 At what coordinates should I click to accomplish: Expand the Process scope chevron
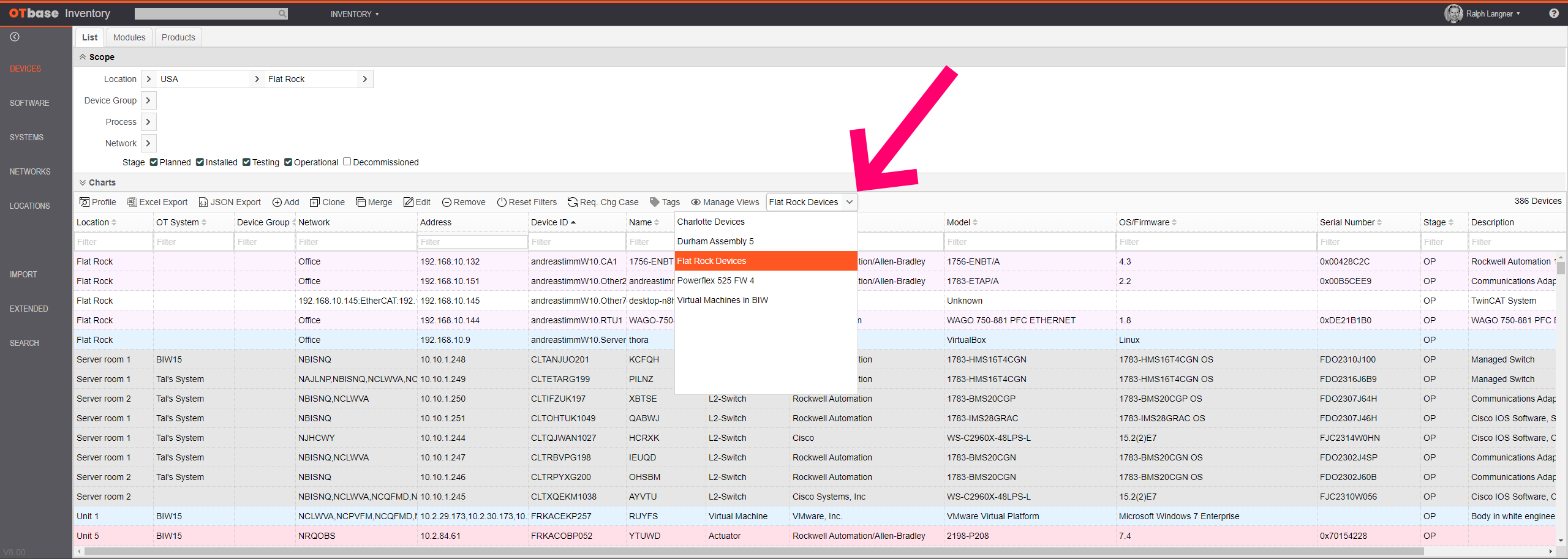(148, 122)
